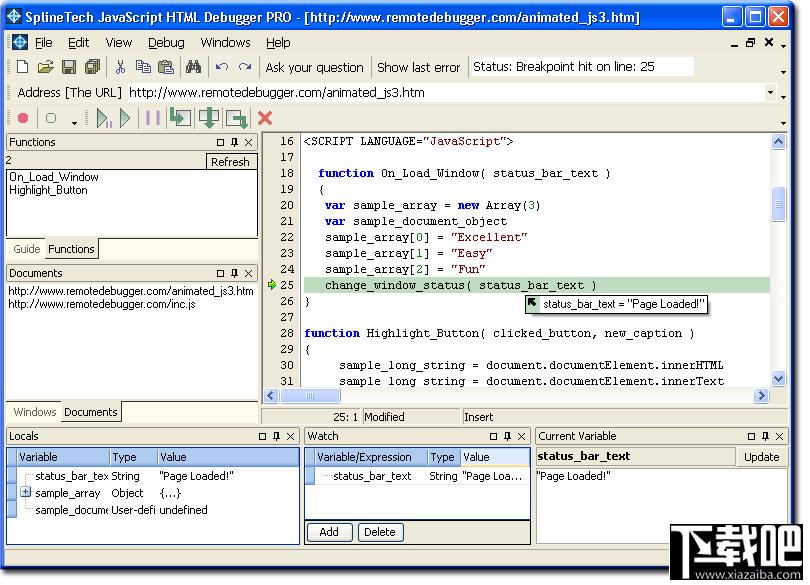Click the Delete watch button

pyautogui.click(x=380, y=532)
